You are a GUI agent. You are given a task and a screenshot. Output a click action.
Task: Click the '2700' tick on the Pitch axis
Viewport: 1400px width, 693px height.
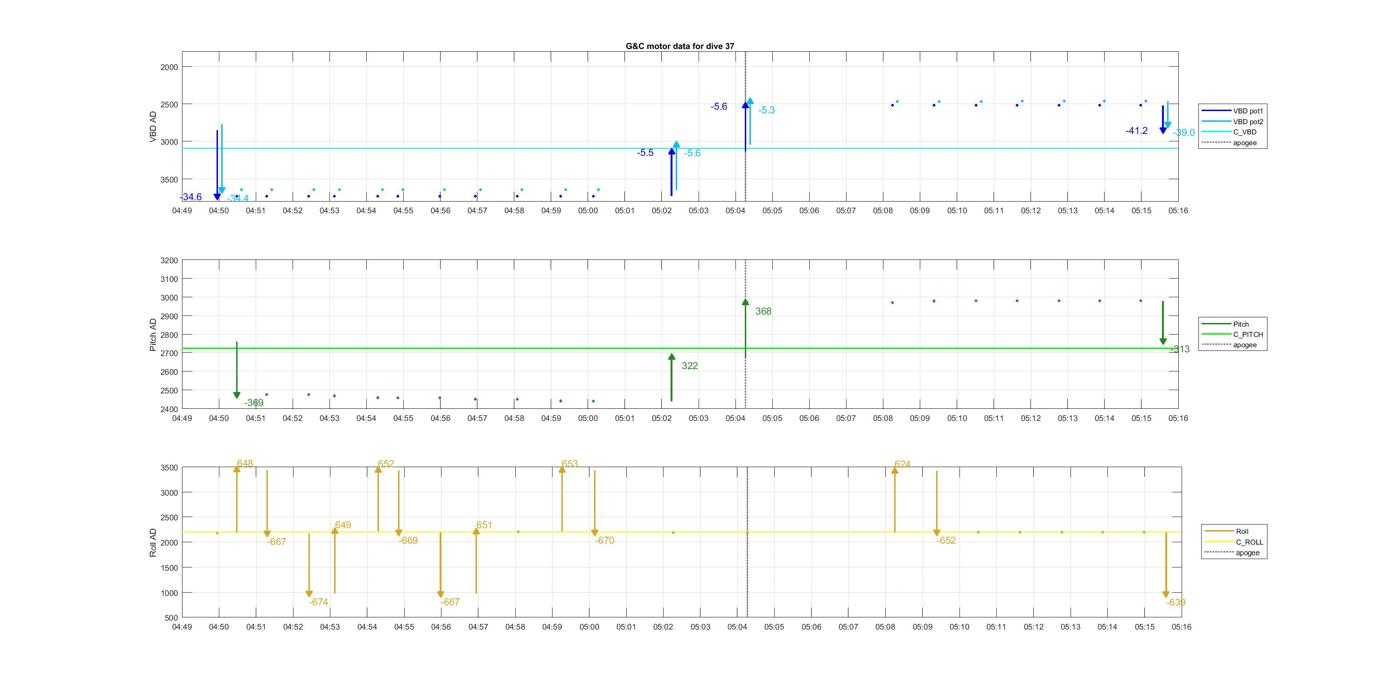point(168,353)
